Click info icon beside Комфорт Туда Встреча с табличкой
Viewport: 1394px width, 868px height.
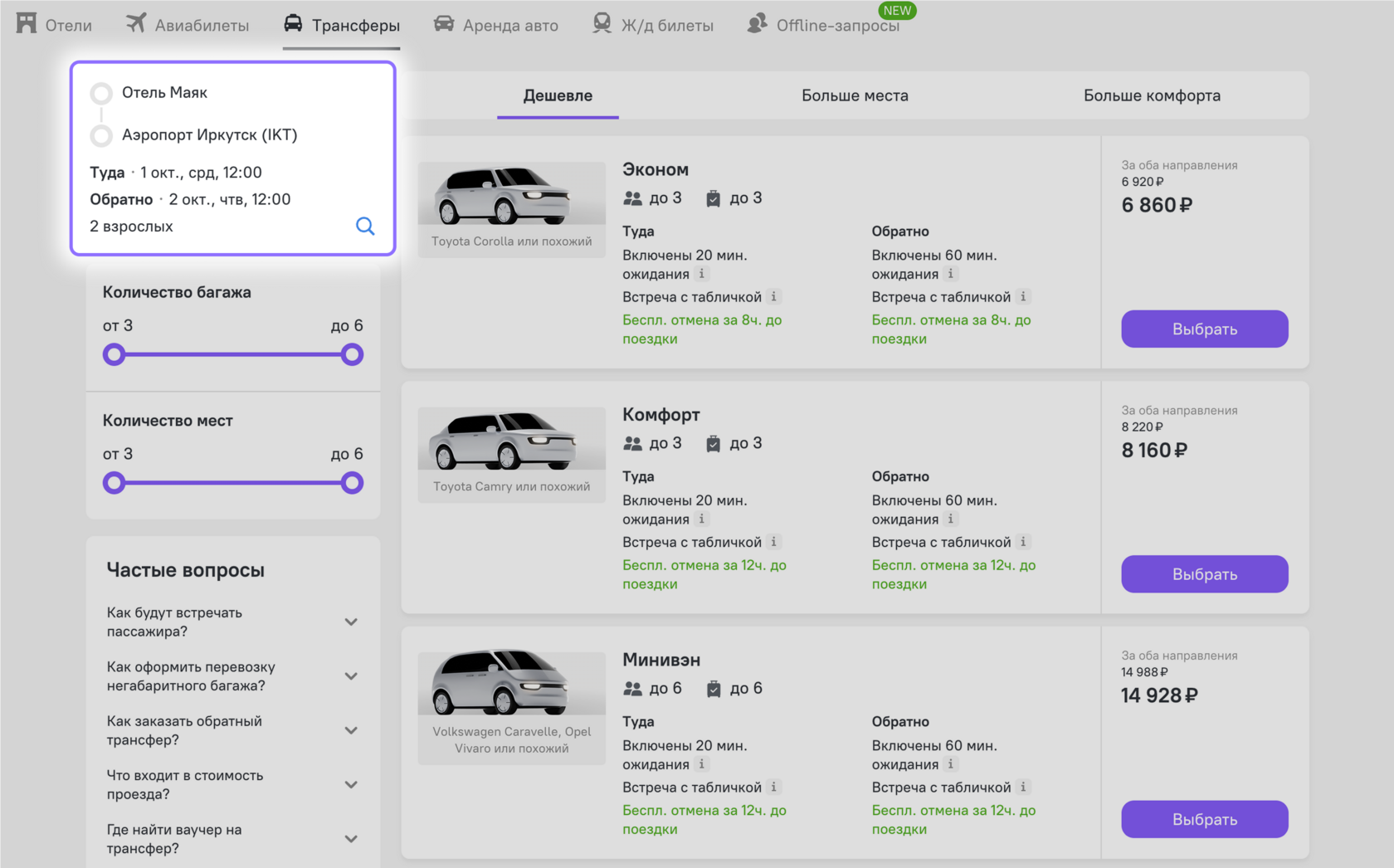point(773,541)
